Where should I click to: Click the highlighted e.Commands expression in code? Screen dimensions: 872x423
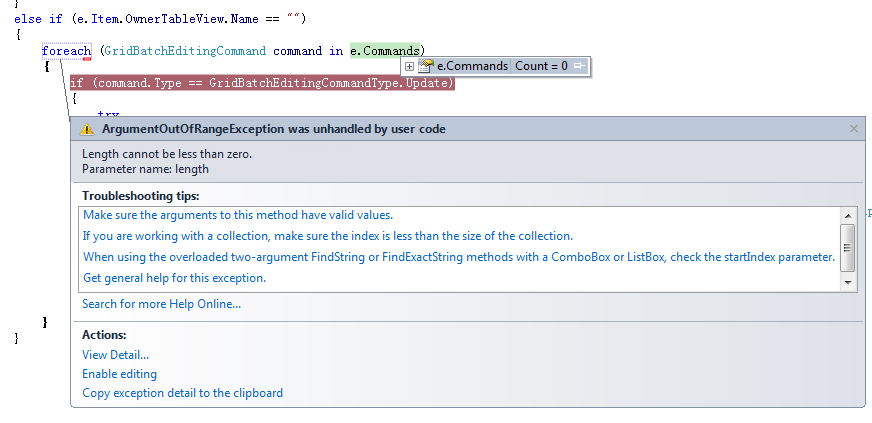tap(386, 50)
